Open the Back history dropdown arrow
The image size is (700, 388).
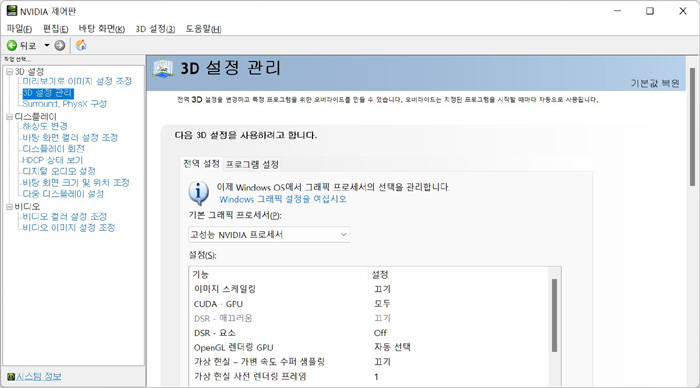[46, 46]
